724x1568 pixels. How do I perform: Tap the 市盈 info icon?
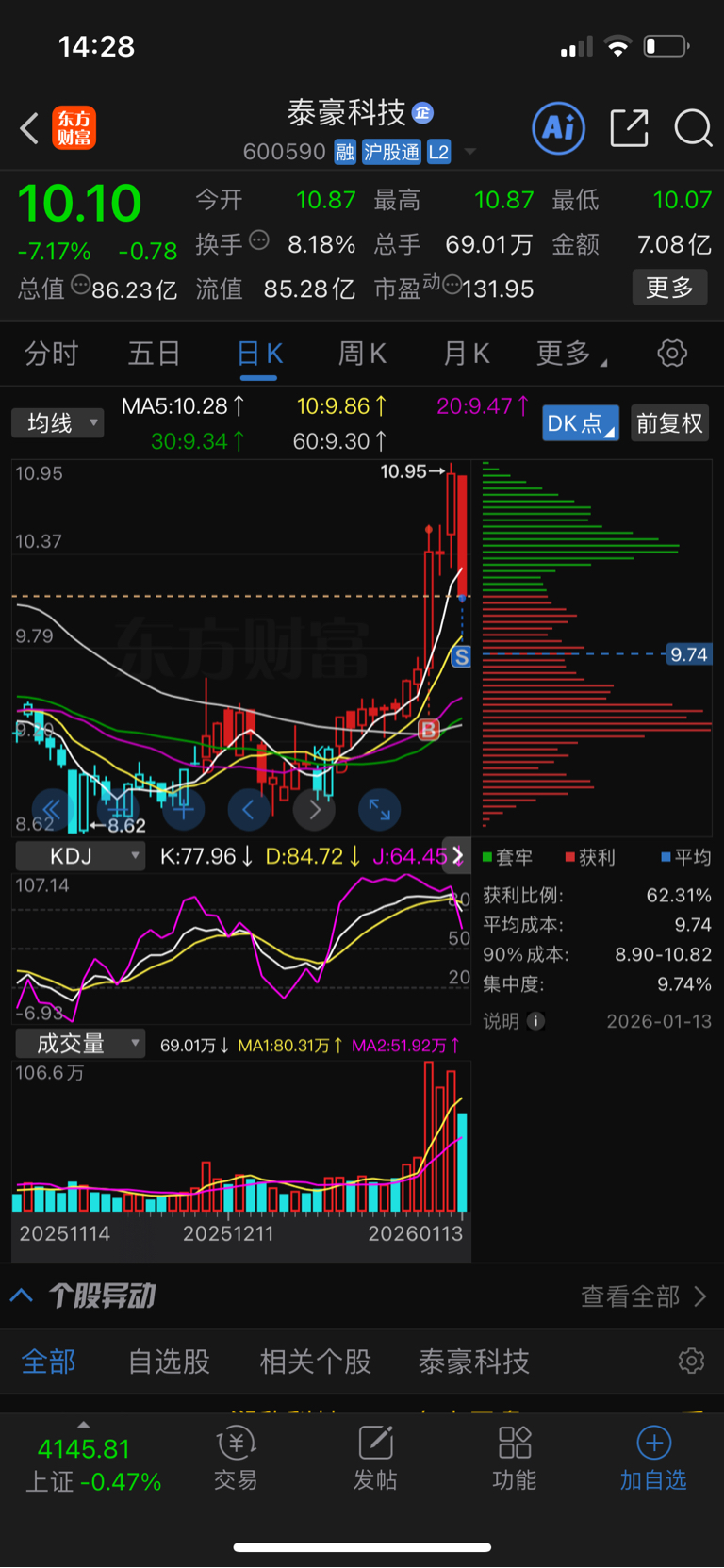coord(452,285)
